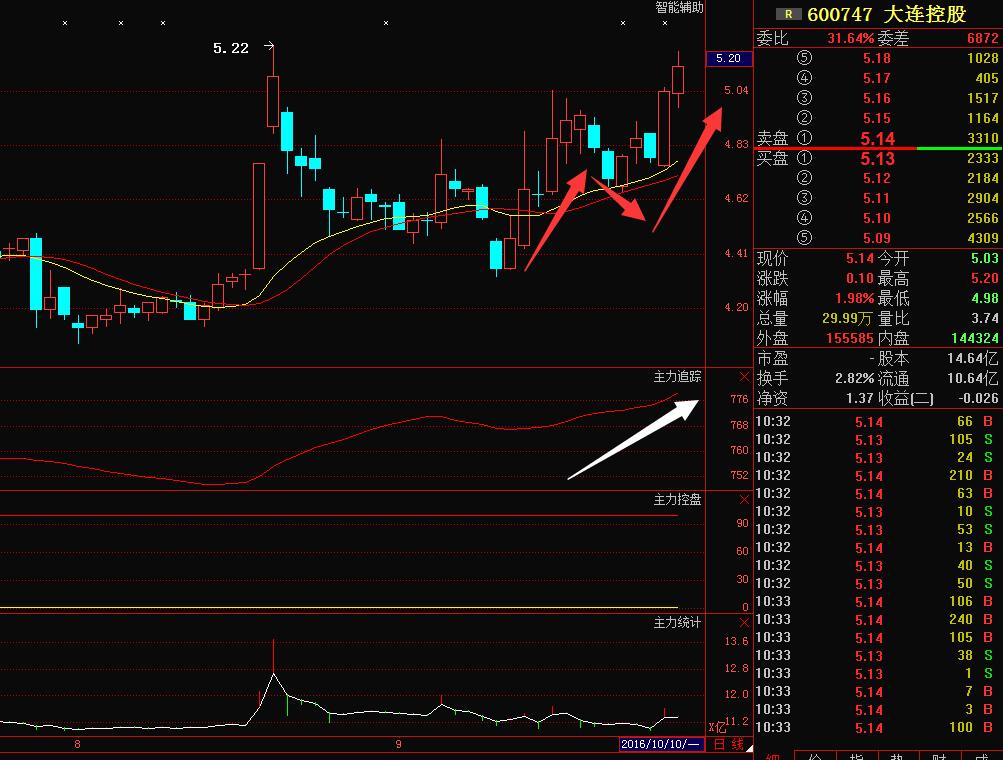Close the 主力控盘 indicator panel

pos(743,499)
